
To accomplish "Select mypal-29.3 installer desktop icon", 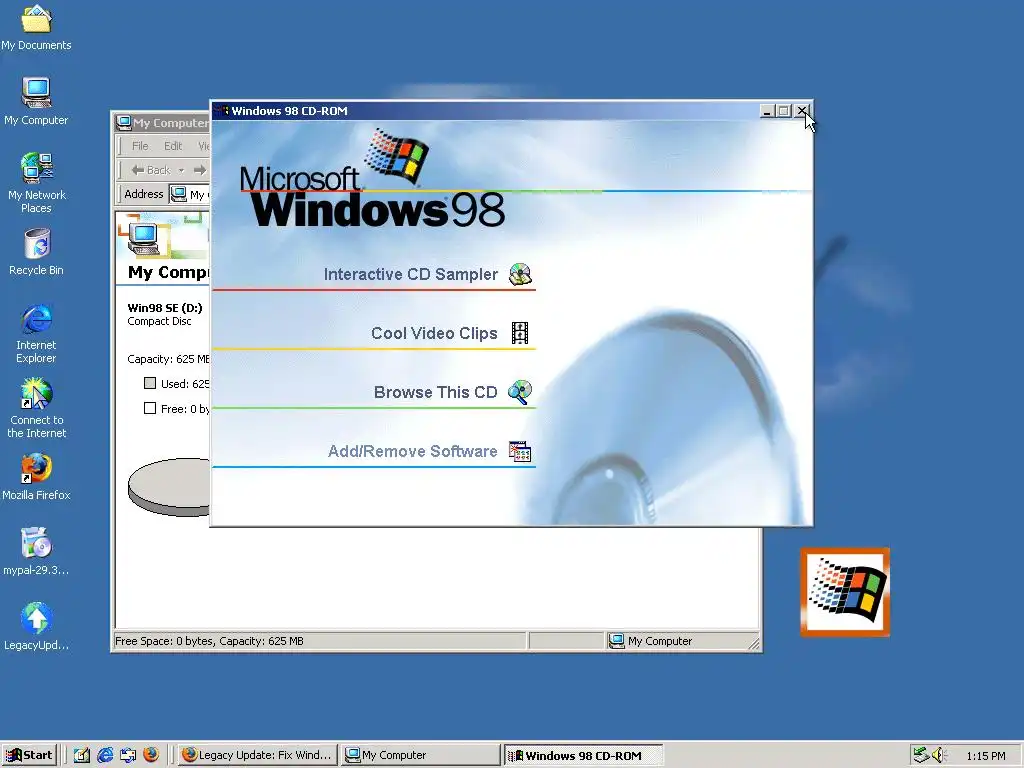I will tap(36, 552).
